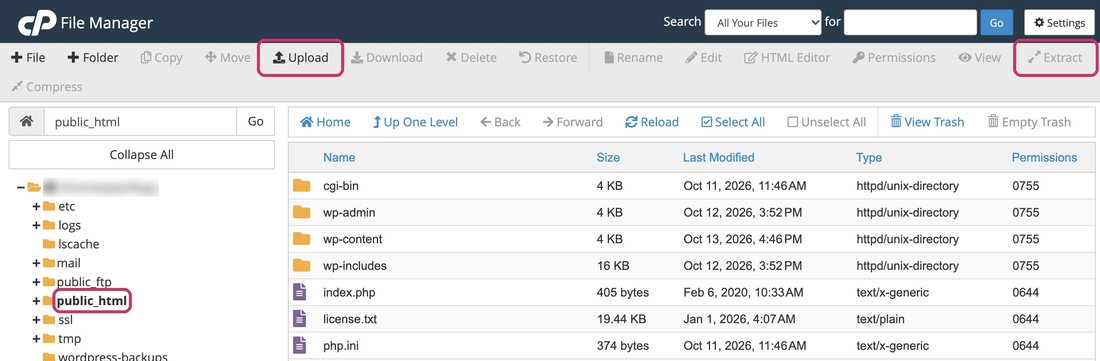Click the wp-content folder icon
Viewport: 1100px width, 361px height.
302,239
